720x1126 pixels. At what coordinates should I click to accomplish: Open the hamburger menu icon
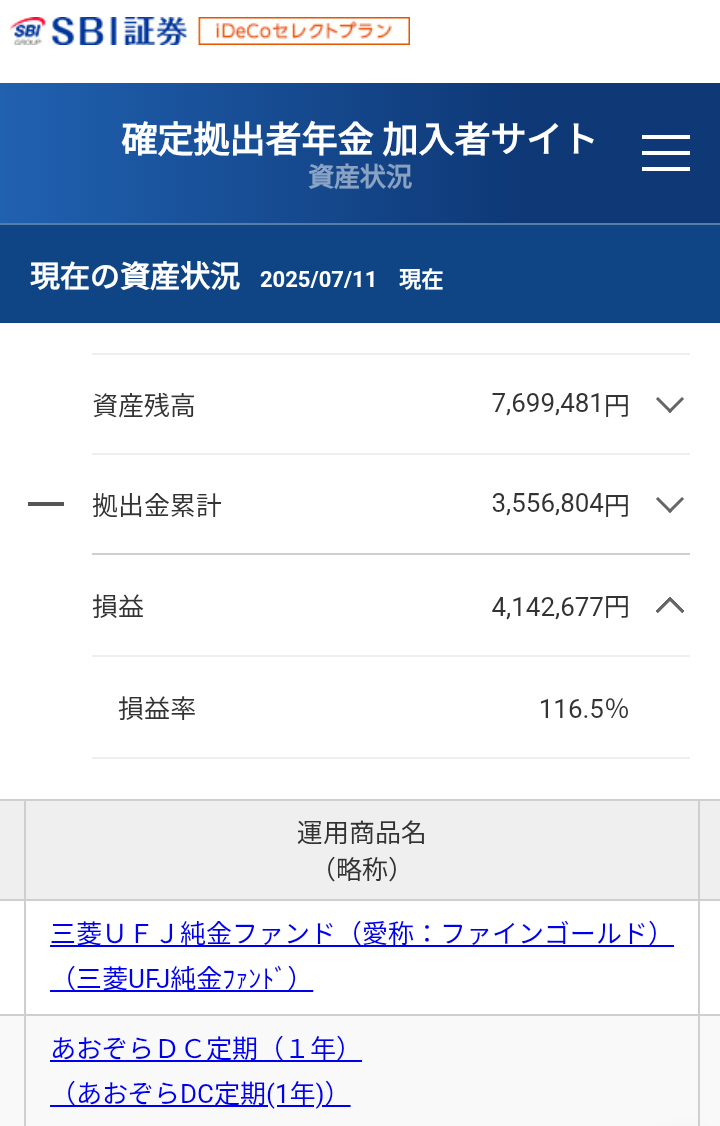[x=665, y=152]
